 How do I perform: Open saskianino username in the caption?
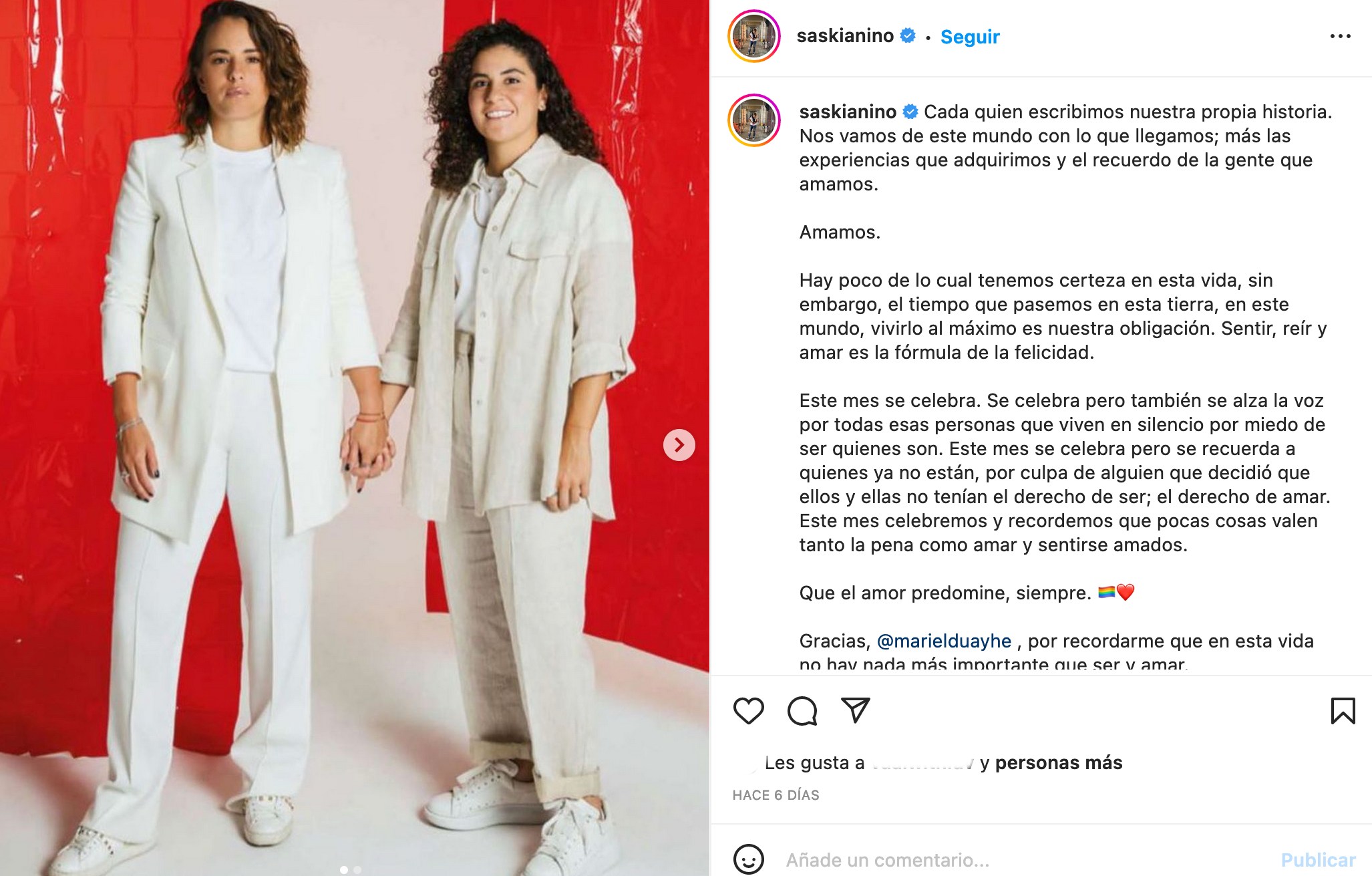click(848, 112)
